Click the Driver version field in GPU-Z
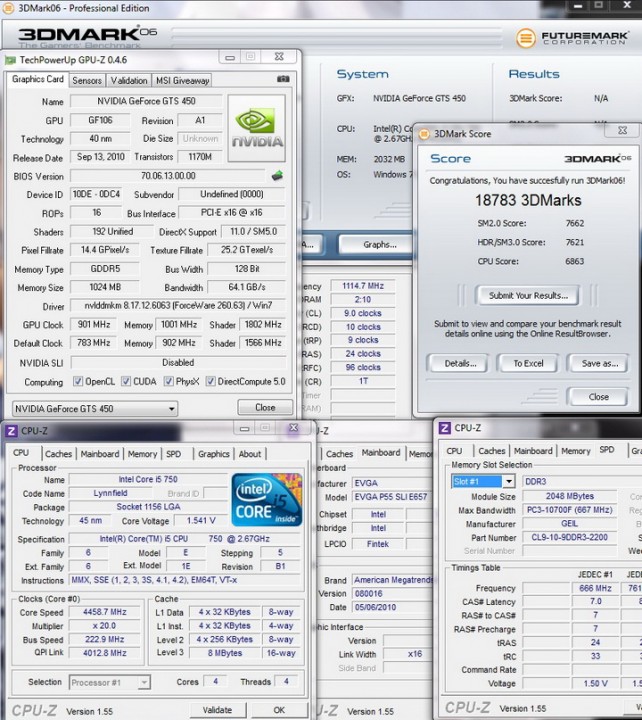This screenshot has width=642, height=720. pyautogui.click(x=178, y=305)
